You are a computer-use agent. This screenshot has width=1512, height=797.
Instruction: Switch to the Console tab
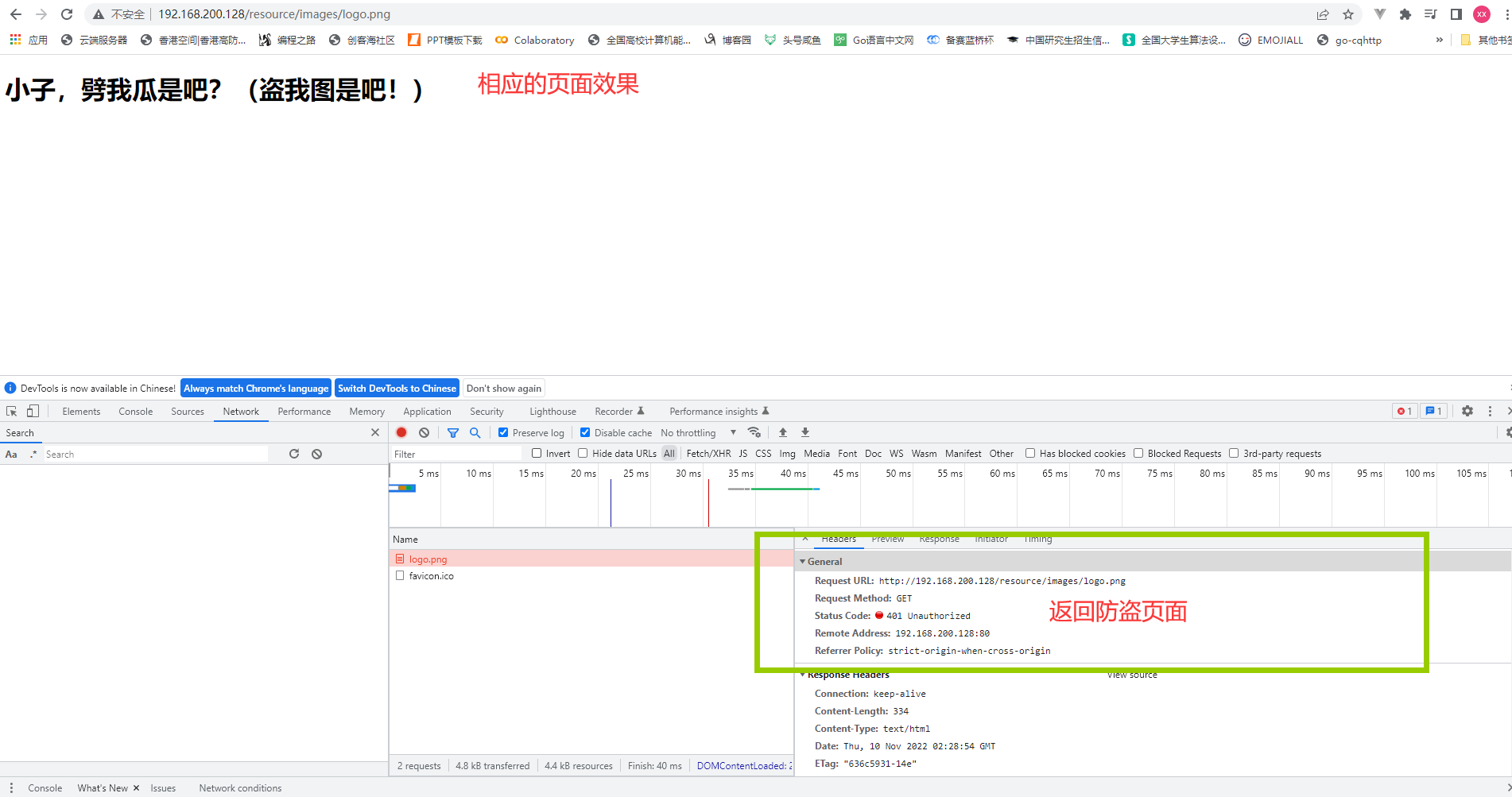(x=135, y=411)
